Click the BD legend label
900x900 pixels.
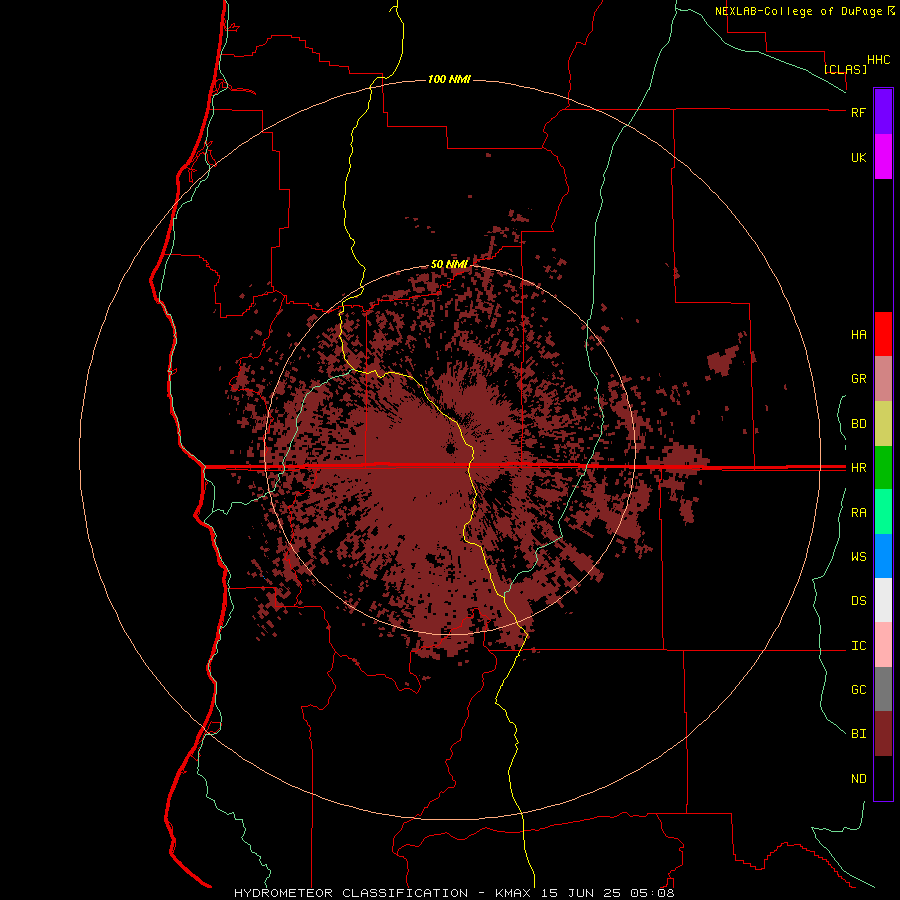click(x=858, y=424)
